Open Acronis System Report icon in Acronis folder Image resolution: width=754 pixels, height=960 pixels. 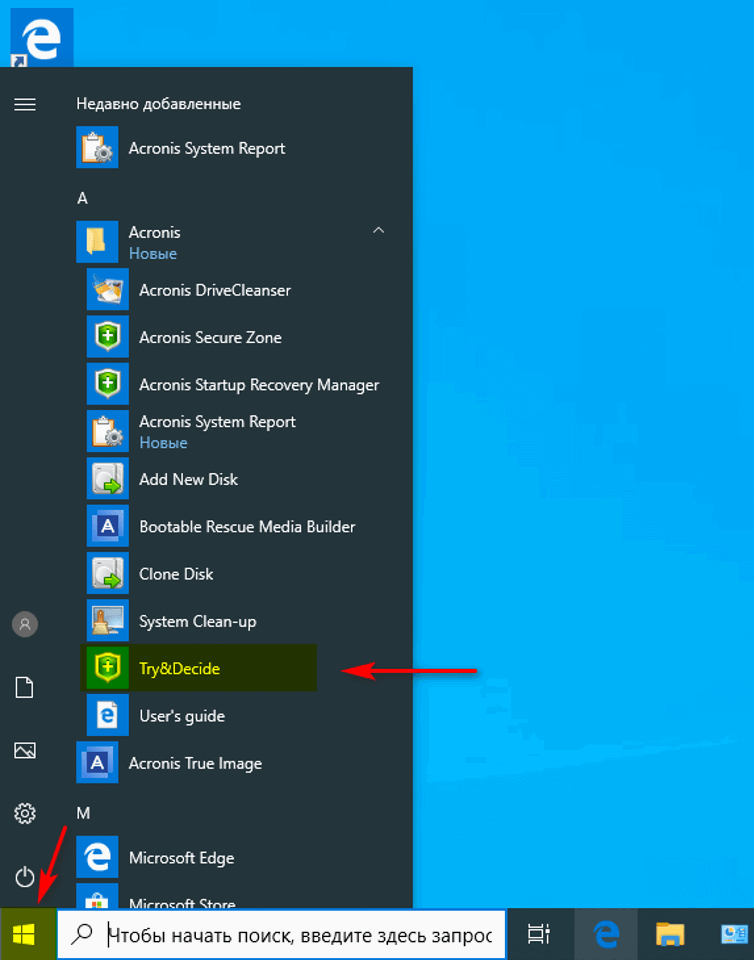[x=108, y=431]
